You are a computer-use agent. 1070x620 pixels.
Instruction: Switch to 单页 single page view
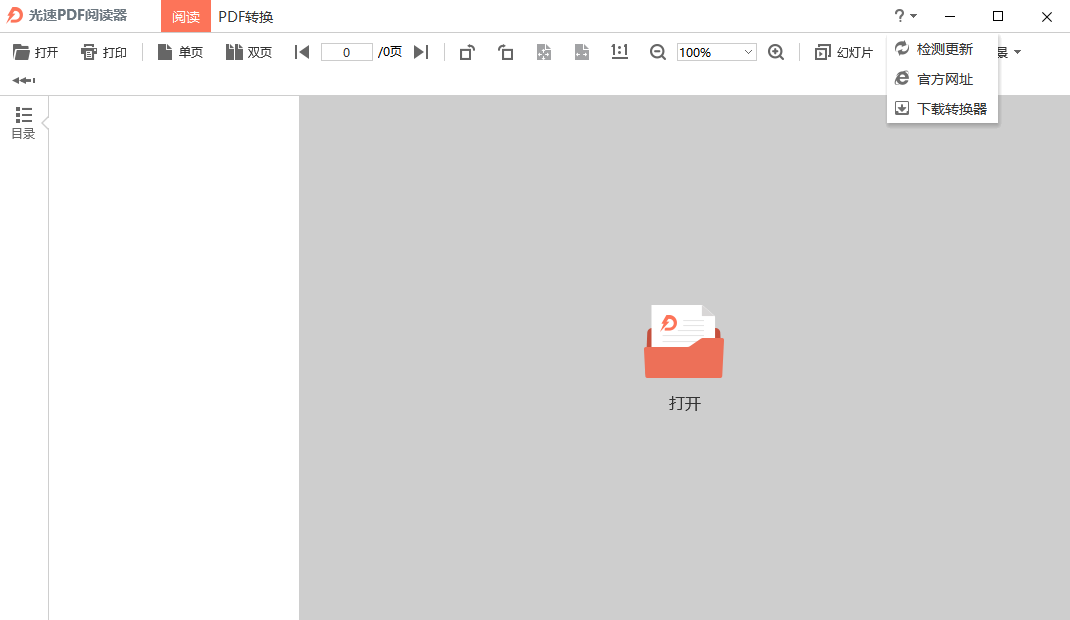point(180,53)
